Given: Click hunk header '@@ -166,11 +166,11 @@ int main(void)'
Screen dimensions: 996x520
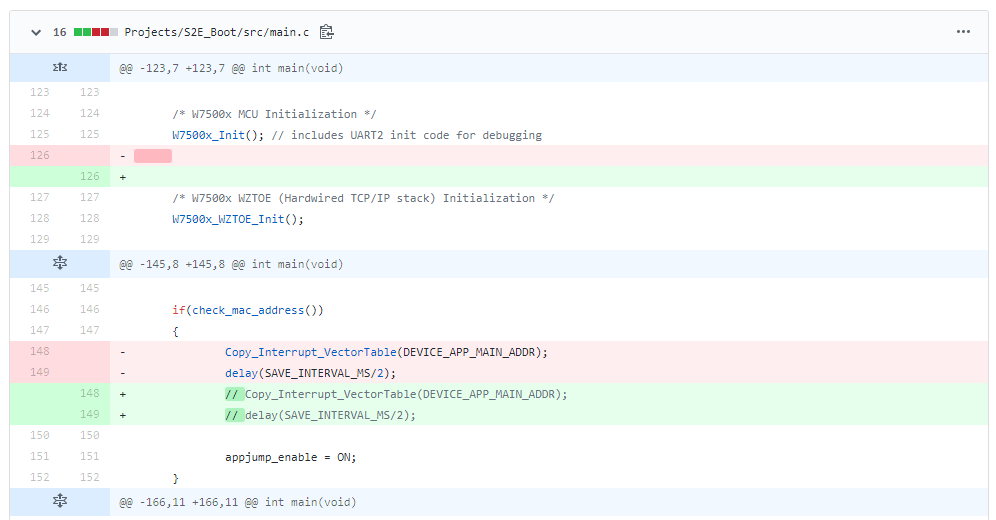Looking at the screenshot, I should pos(238,502).
